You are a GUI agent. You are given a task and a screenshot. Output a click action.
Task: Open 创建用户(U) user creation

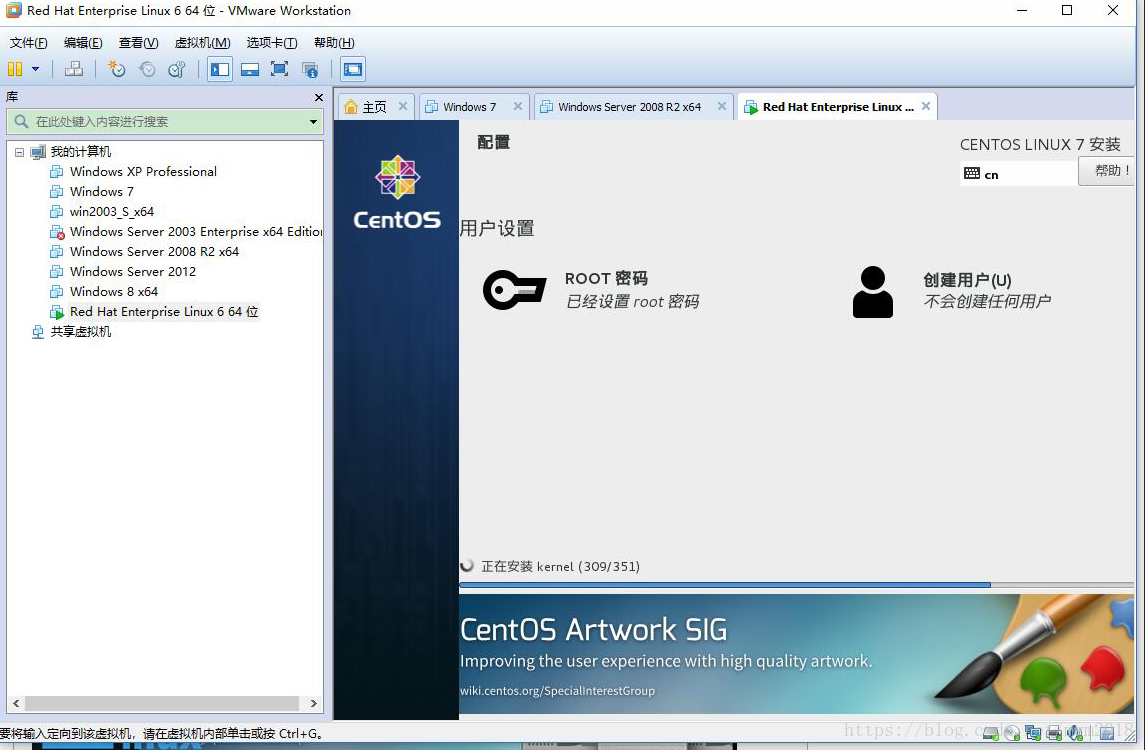click(967, 280)
